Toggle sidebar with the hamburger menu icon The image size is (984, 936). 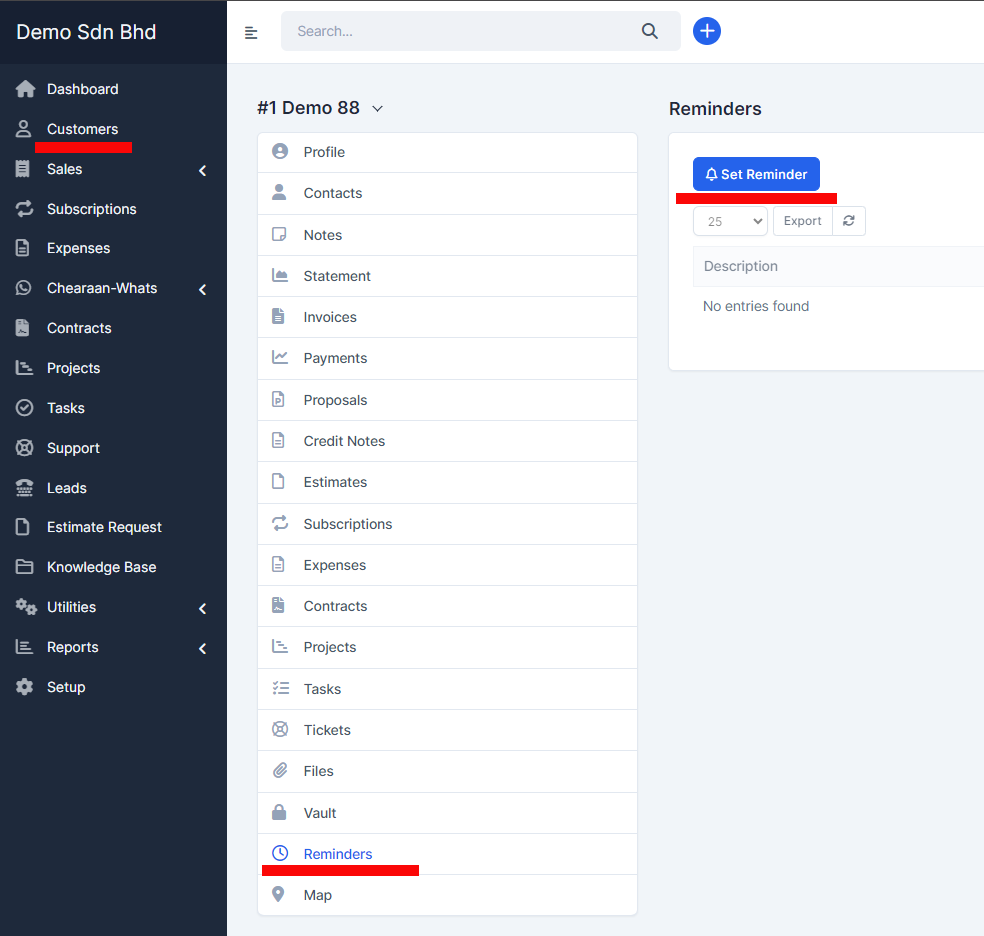tap(251, 32)
